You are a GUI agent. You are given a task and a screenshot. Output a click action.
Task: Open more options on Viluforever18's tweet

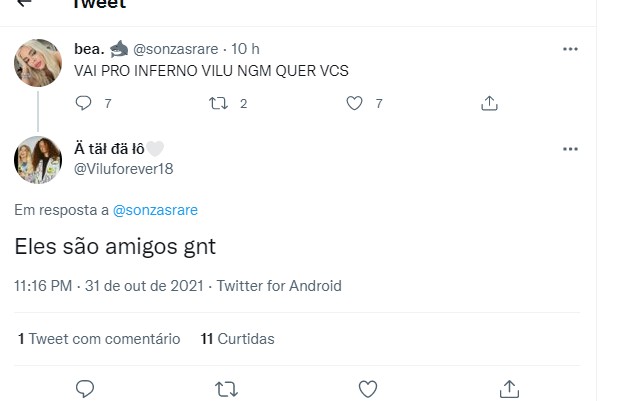pos(570,149)
